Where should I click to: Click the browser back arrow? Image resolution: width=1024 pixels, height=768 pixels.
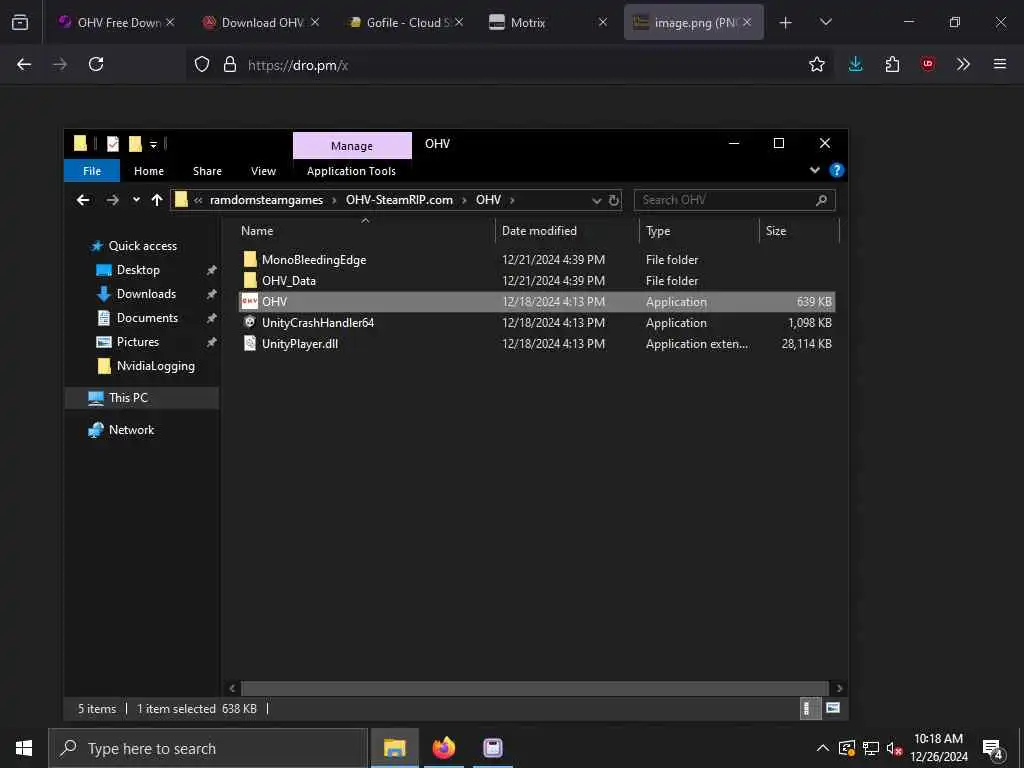[24, 64]
